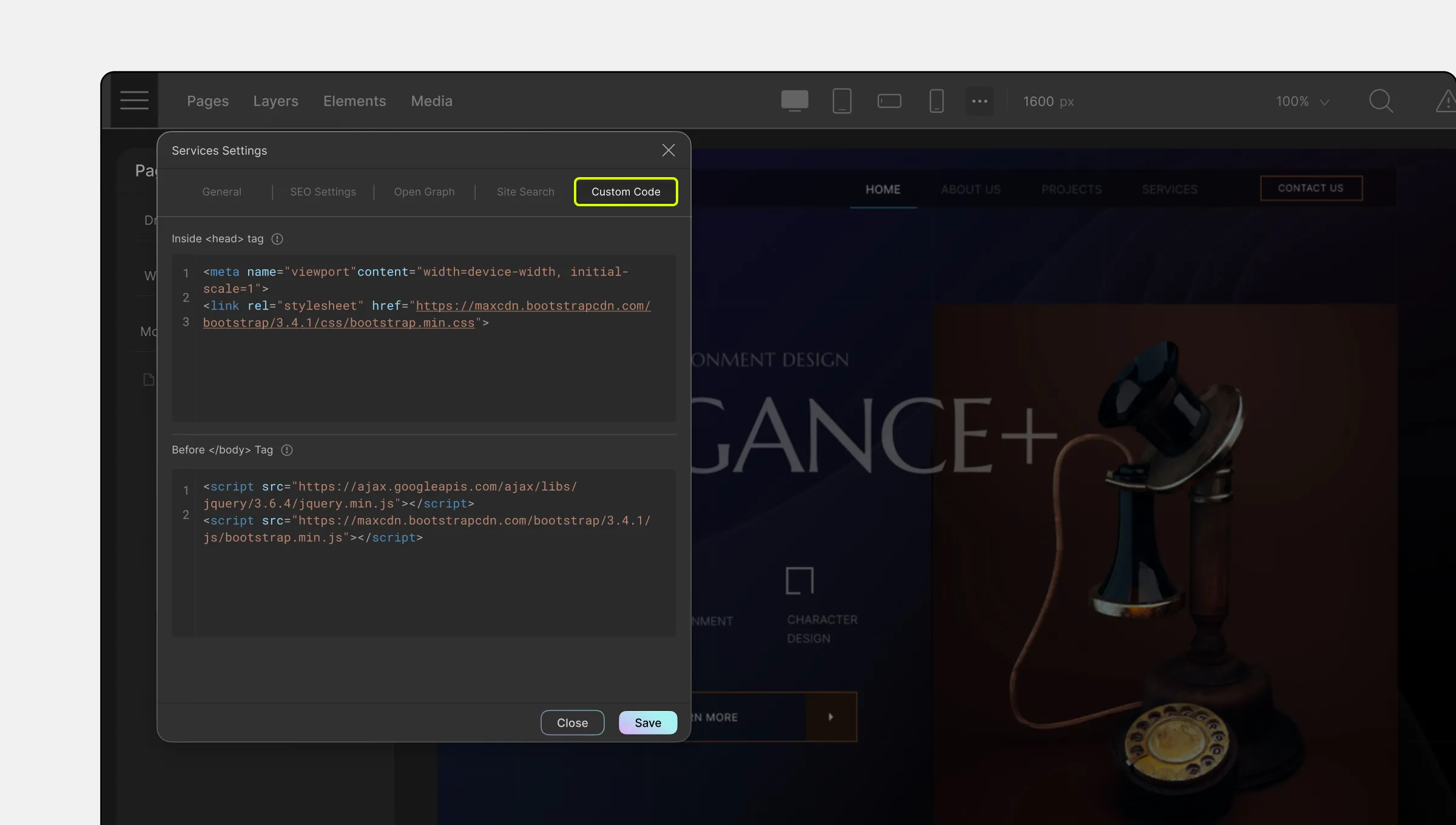Expand the more options menu with ellipsis

[980, 101]
